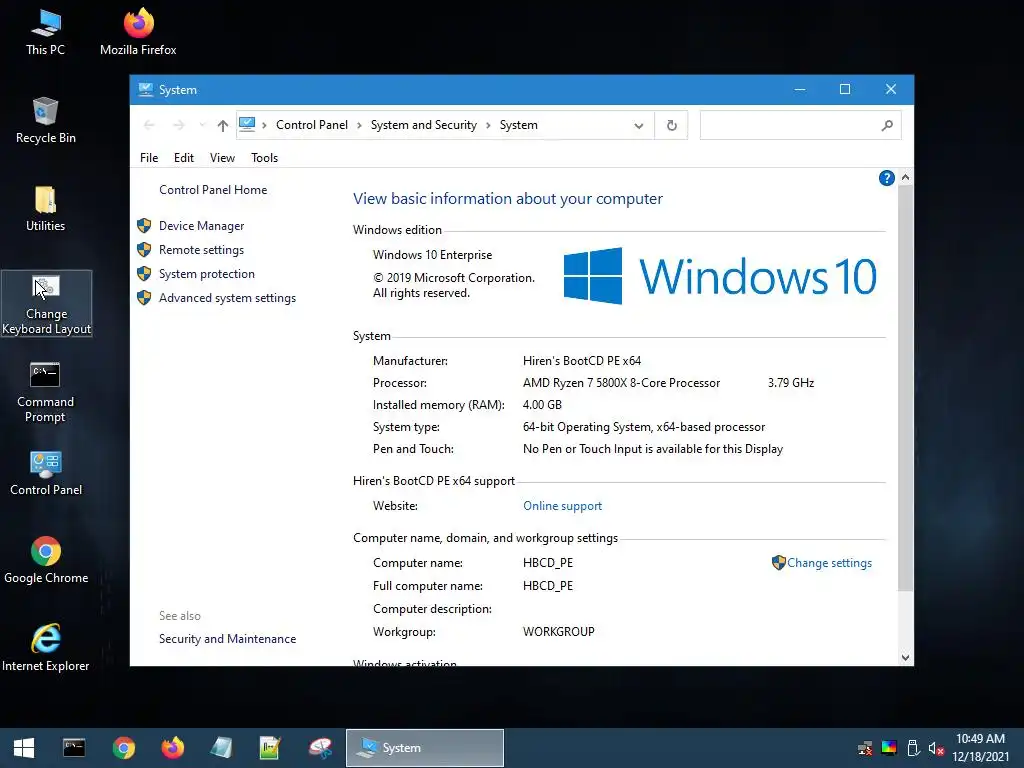
Task: Open the Tools menu
Action: tap(264, 157)
